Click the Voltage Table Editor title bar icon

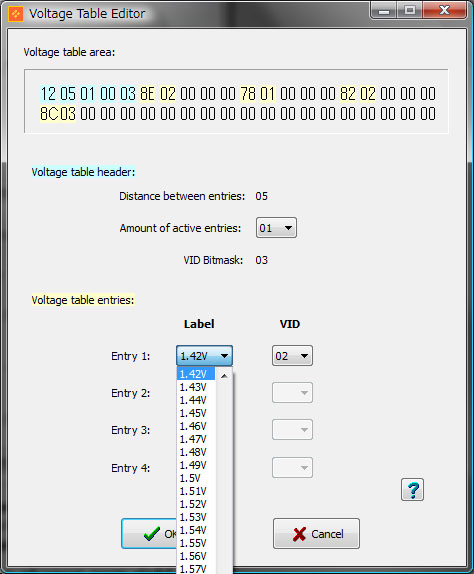click(x=16, y=14)
